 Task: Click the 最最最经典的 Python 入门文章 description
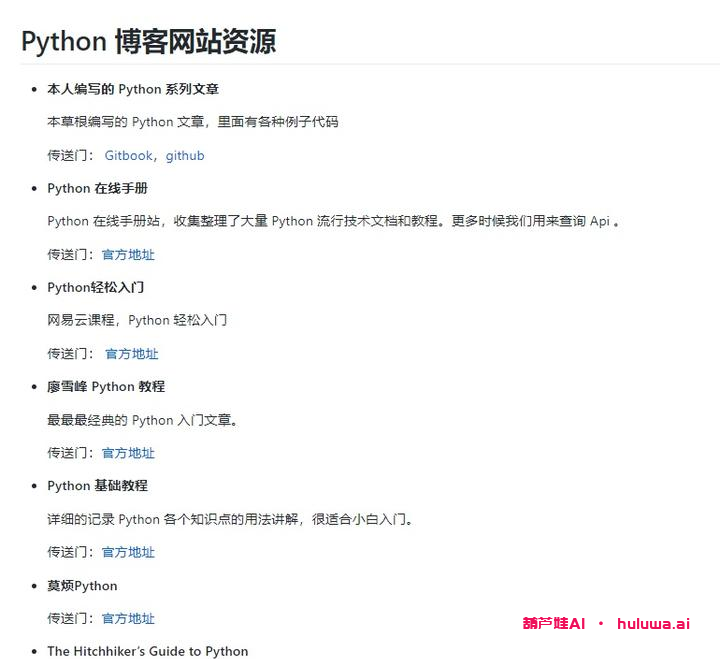tap(143, 420)
